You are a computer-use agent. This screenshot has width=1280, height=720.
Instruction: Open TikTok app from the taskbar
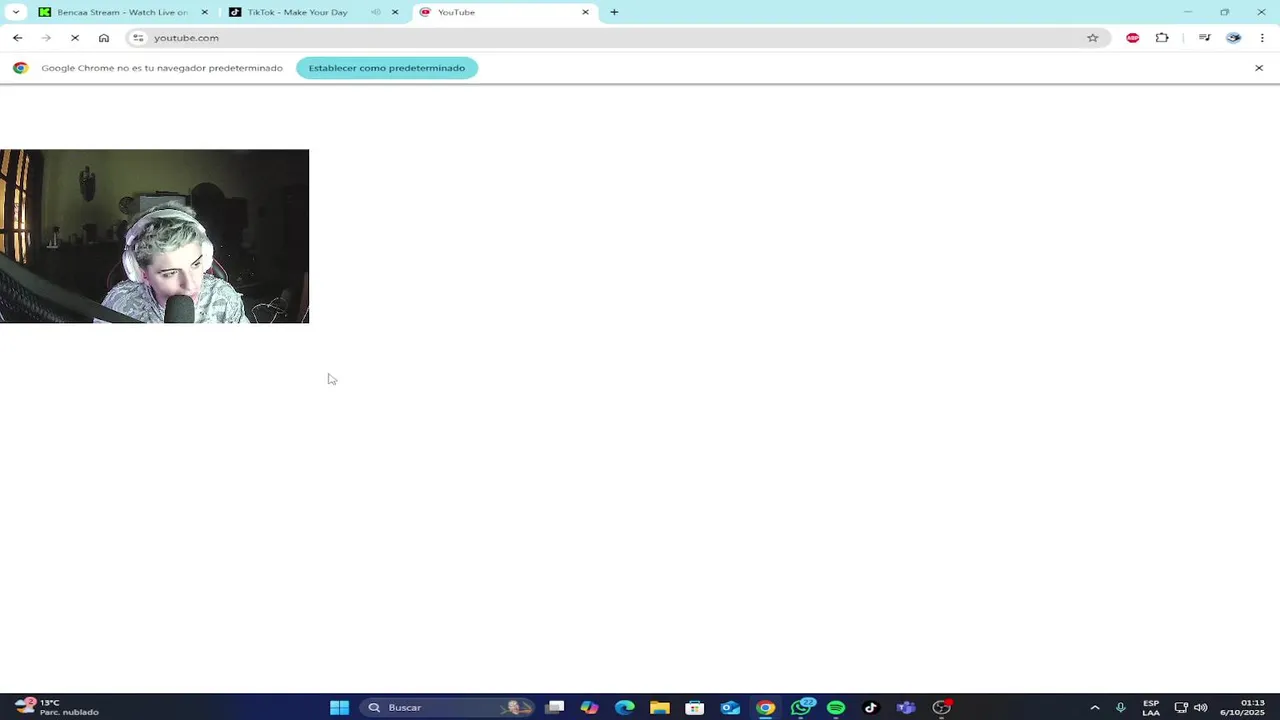(871, 708)
